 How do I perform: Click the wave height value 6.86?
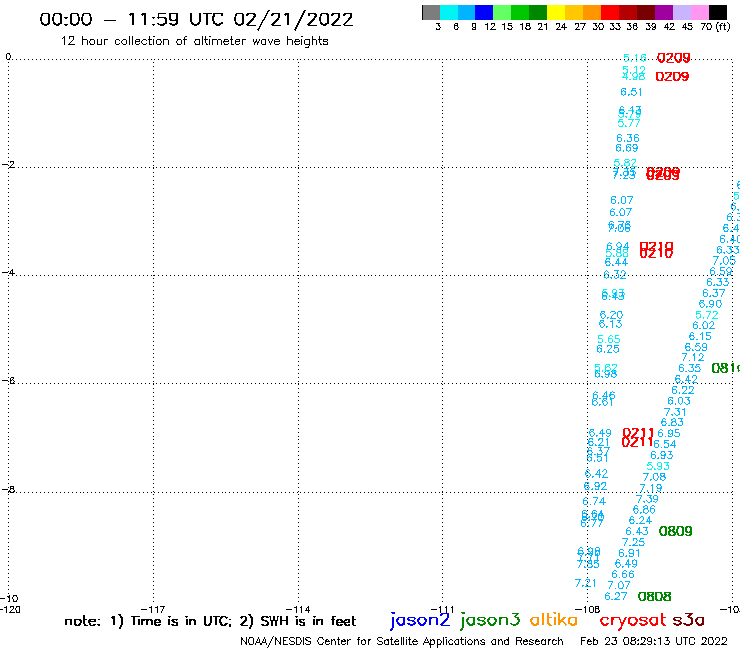tap(644, 510)
